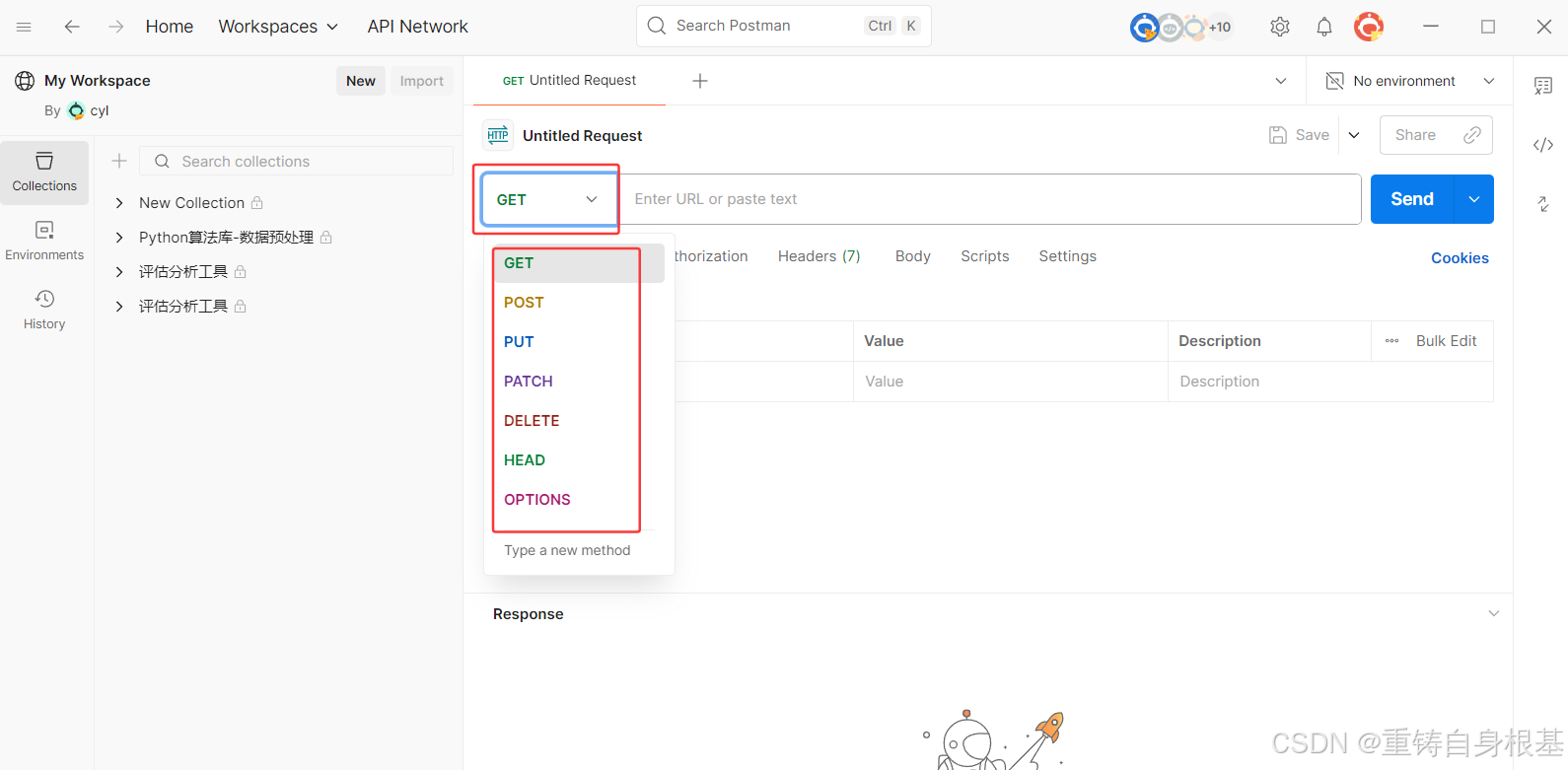Open the No environment dropdown
Viewport: 1568px width, 770px height.
click(x=1409, y=81)
